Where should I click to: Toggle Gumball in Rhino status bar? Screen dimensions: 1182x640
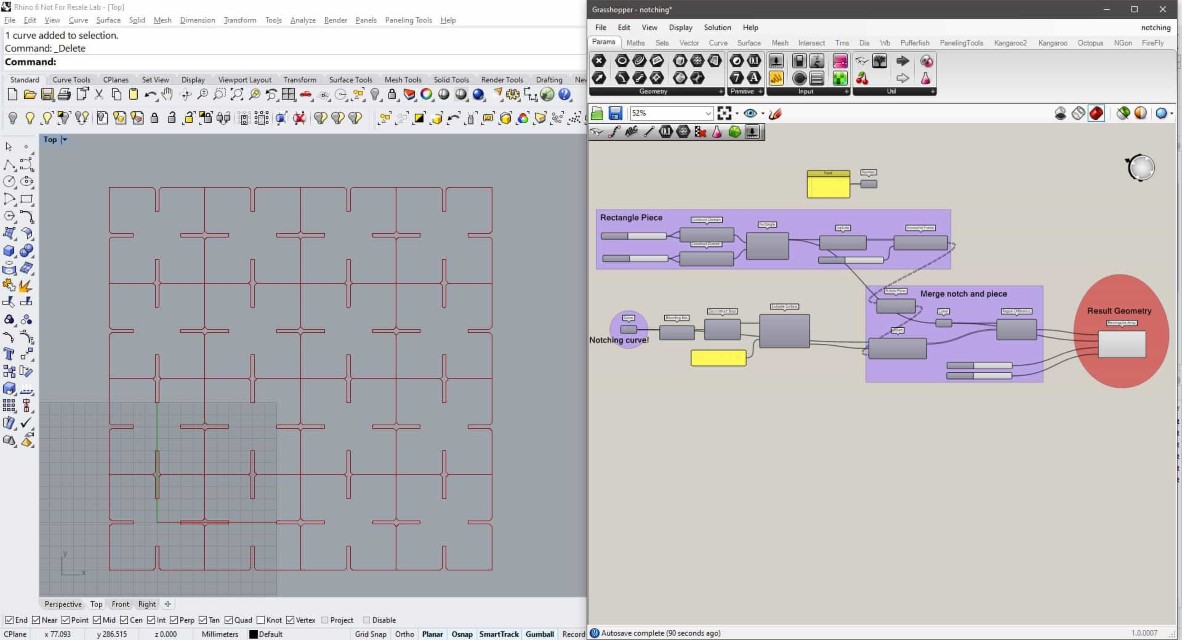point(540,634)
